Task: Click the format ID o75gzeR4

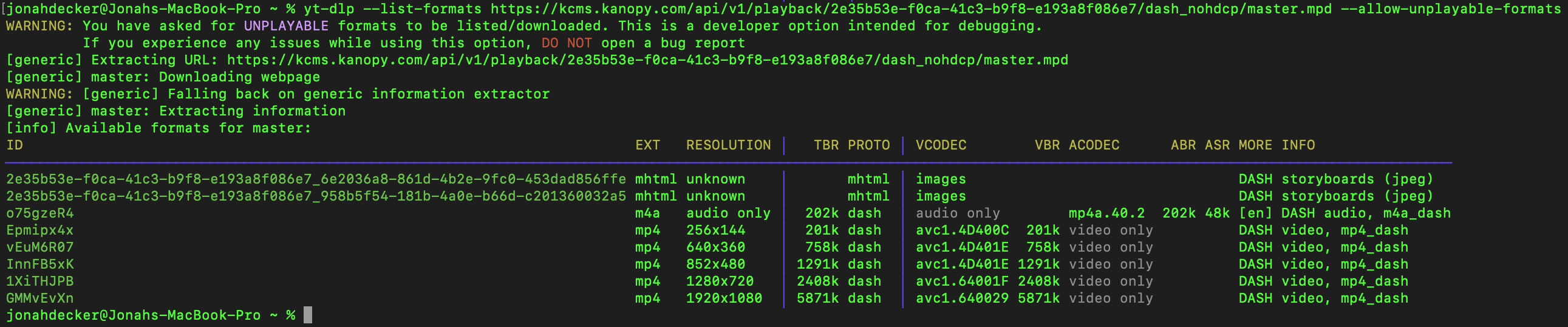Action: [x=40, y=213]
